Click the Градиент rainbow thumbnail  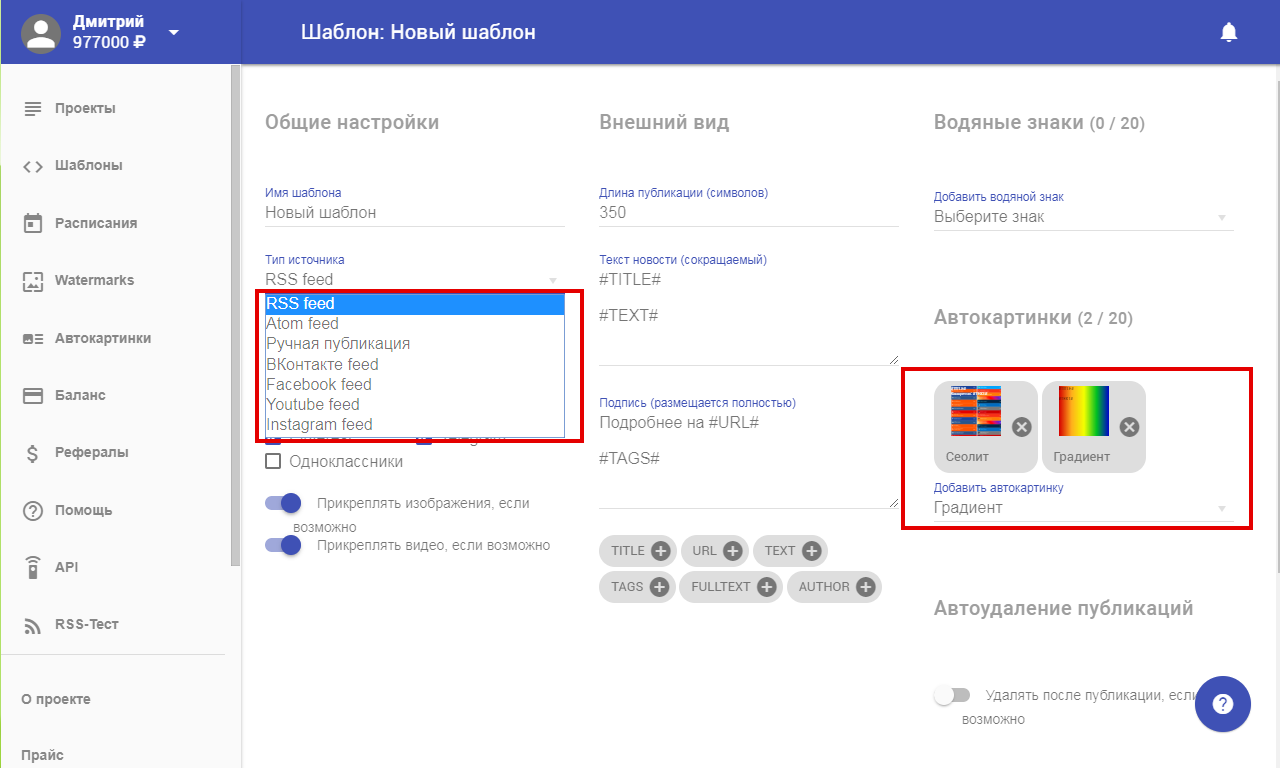click(x=1084, y=411)
